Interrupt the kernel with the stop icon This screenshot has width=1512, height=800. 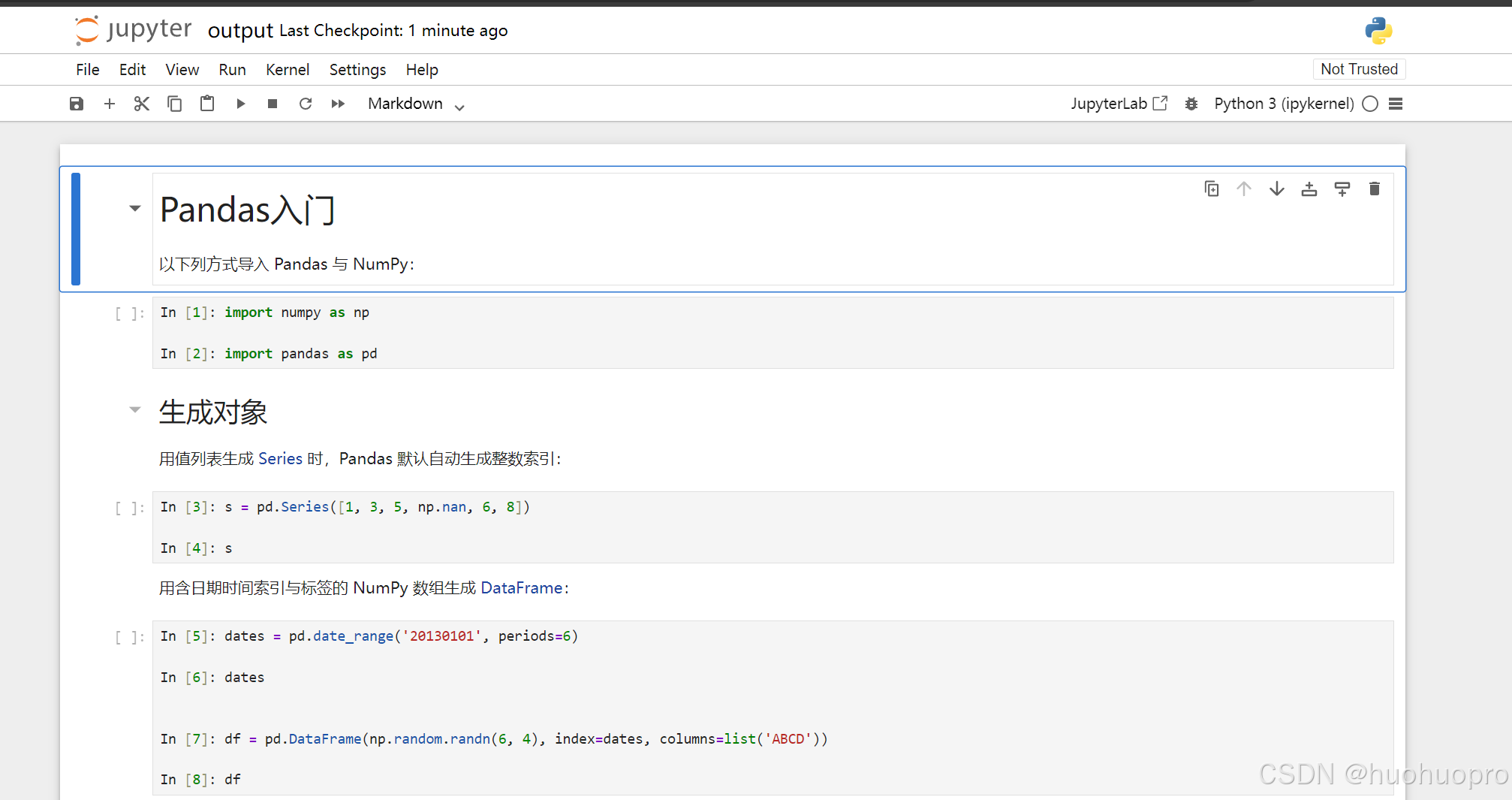pyautogui.click(x=273, y=104)
